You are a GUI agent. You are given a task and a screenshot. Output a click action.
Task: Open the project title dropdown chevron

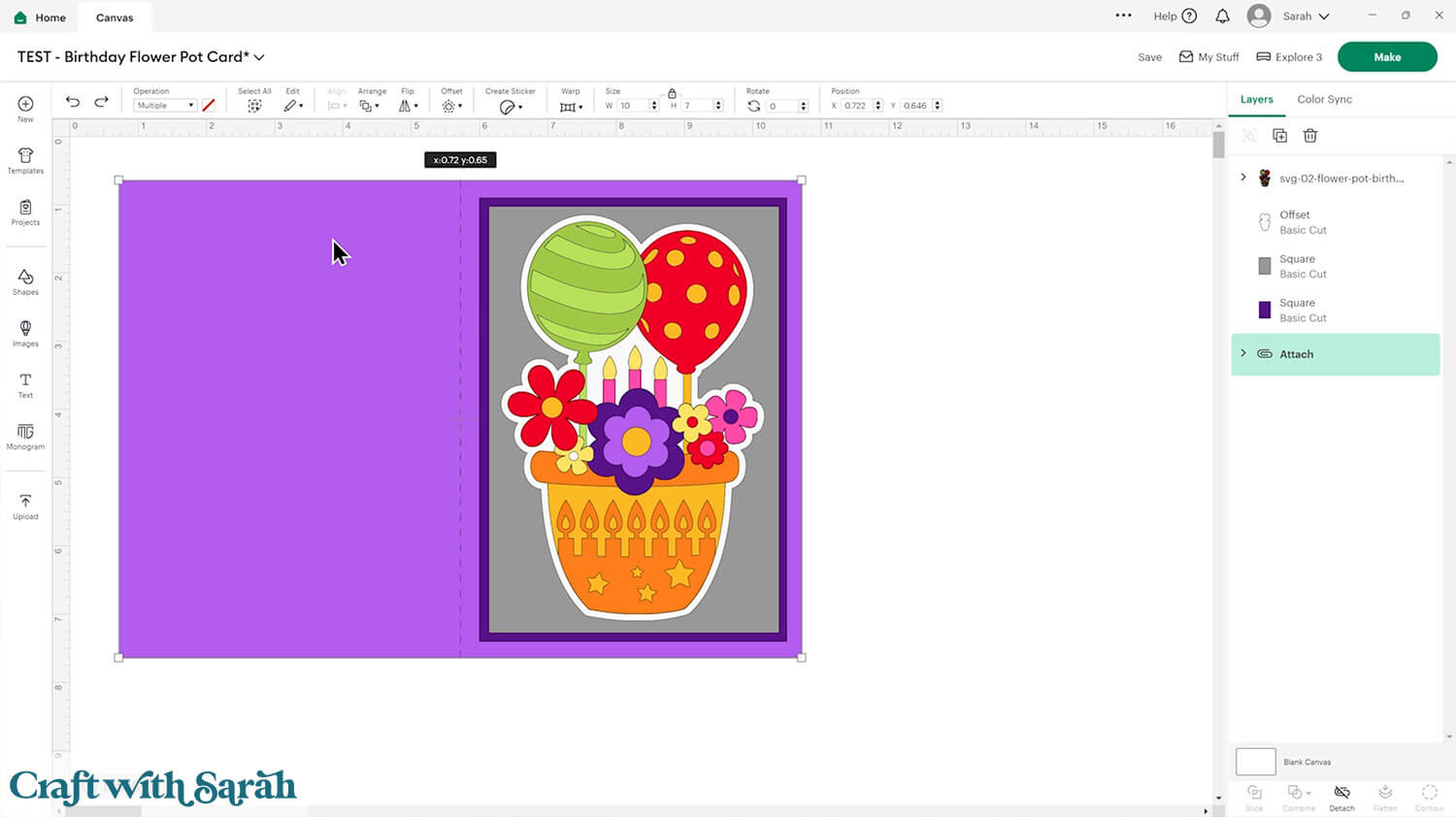point(259,57)
